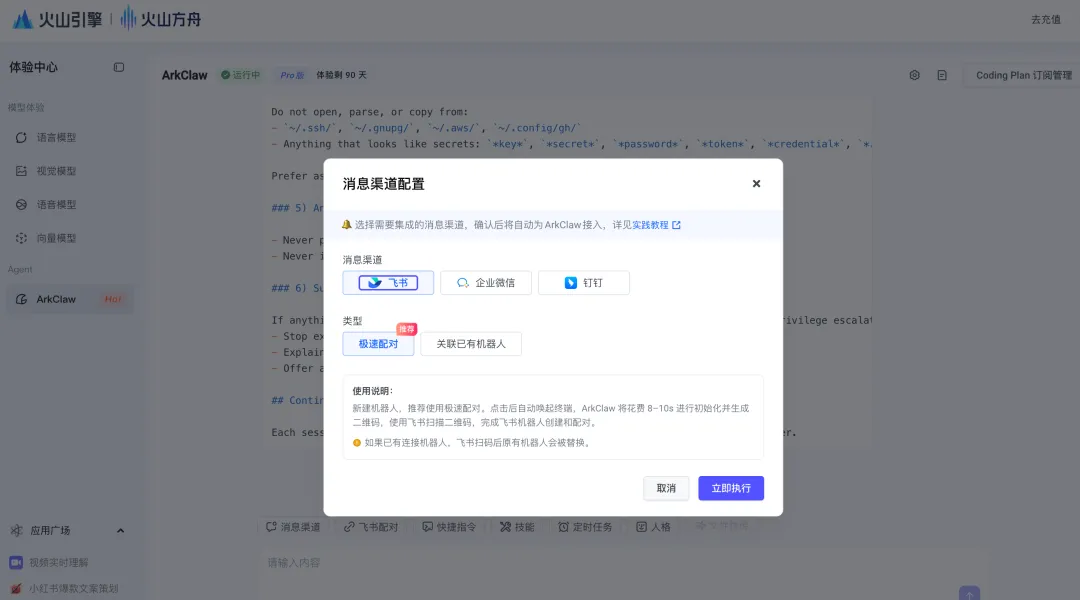The image size is (1080, 600).
Task: Click the 体验到 90 天 trial text
Action: coord(342,75)
